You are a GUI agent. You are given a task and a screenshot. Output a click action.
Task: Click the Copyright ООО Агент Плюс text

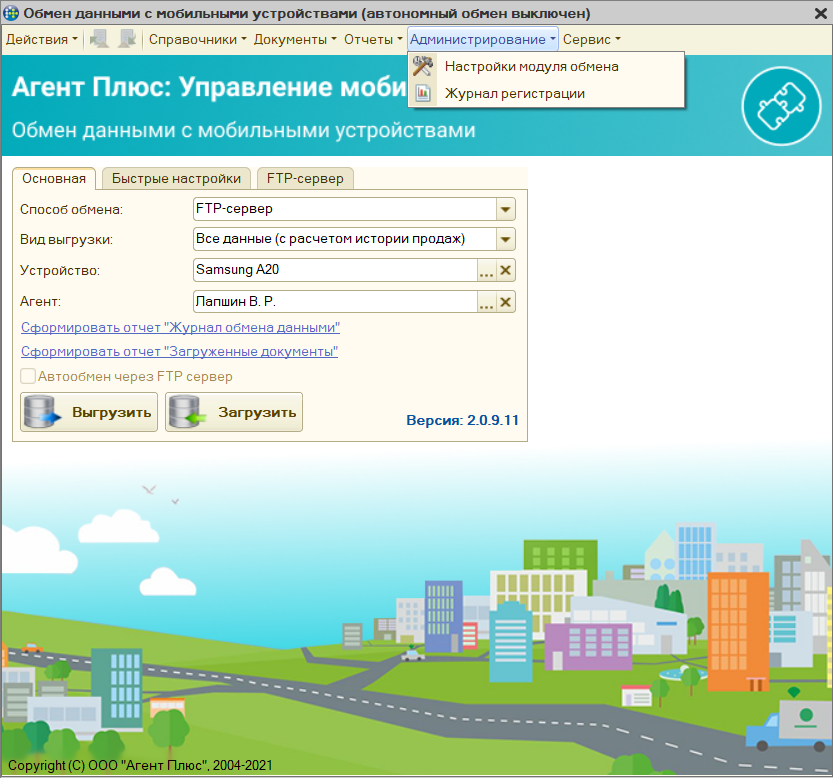(x=140, y=765)
